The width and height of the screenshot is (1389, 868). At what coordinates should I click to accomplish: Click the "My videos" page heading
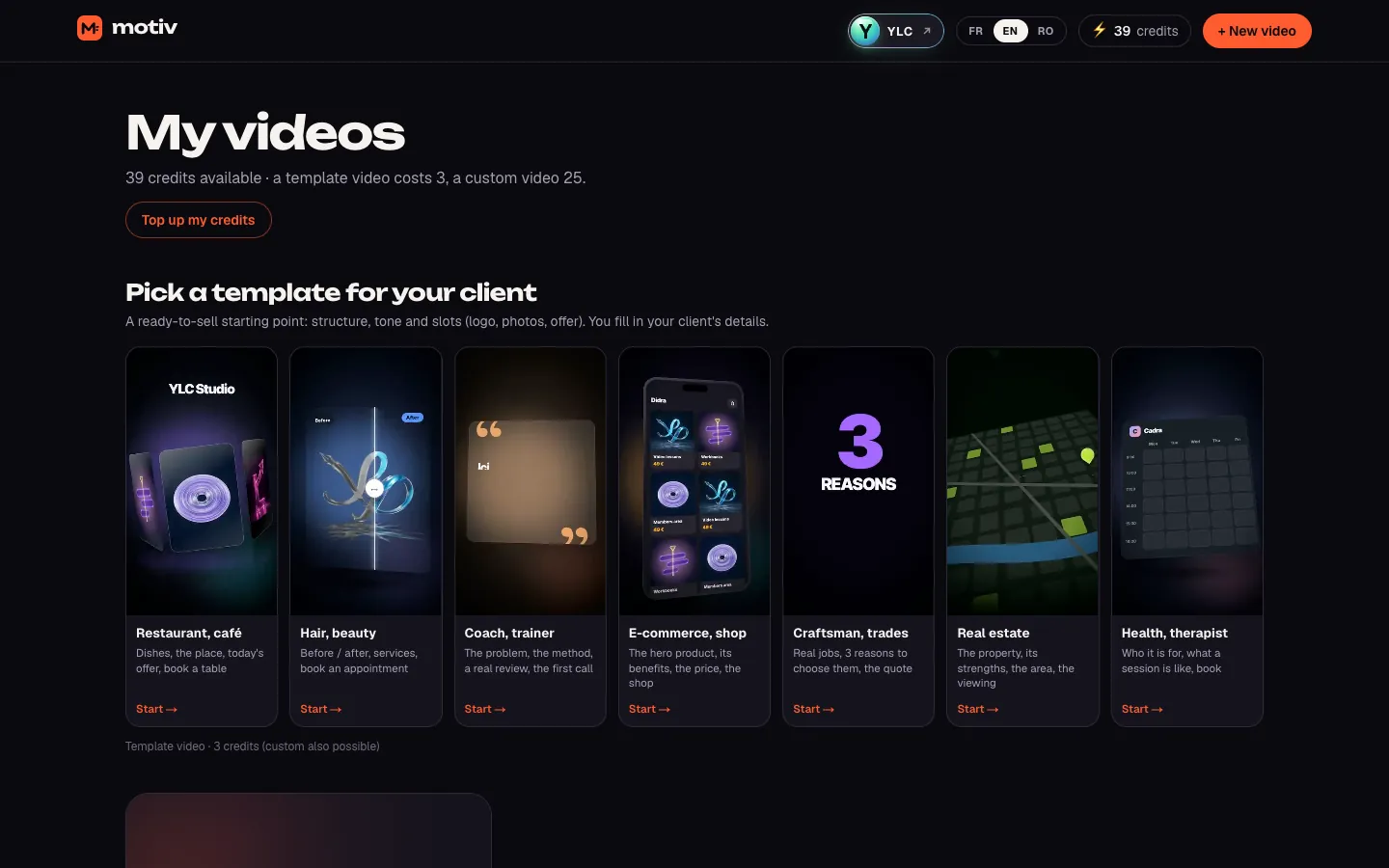tap(265, 133)
